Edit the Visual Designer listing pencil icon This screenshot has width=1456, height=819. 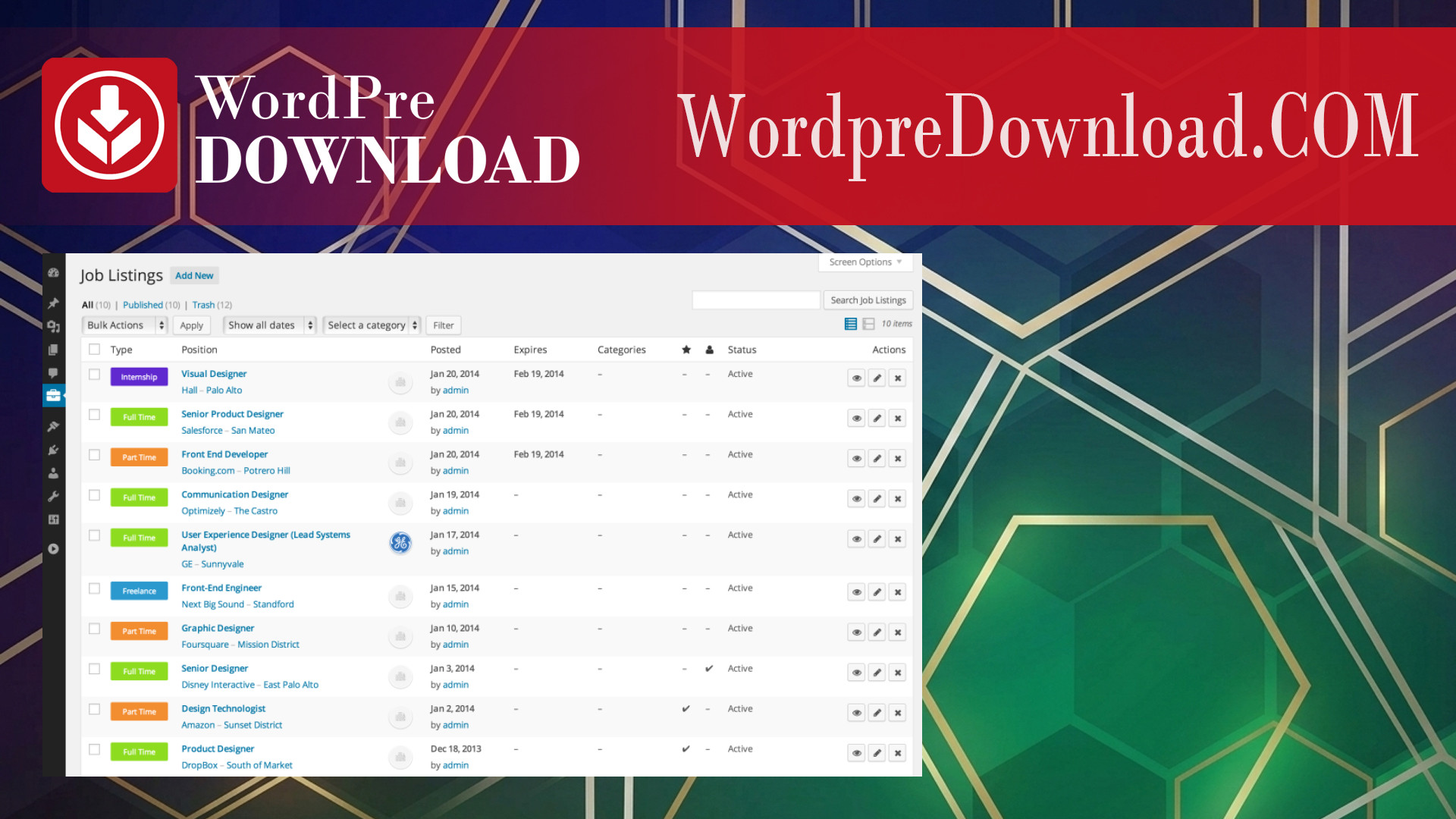tap(877, 378)
